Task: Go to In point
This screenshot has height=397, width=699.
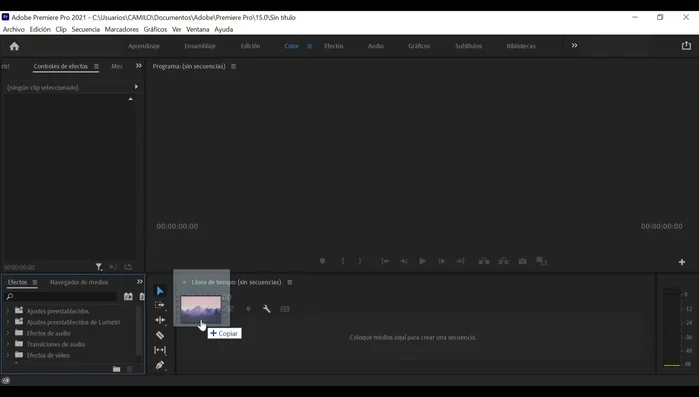Action: (385, 261)
